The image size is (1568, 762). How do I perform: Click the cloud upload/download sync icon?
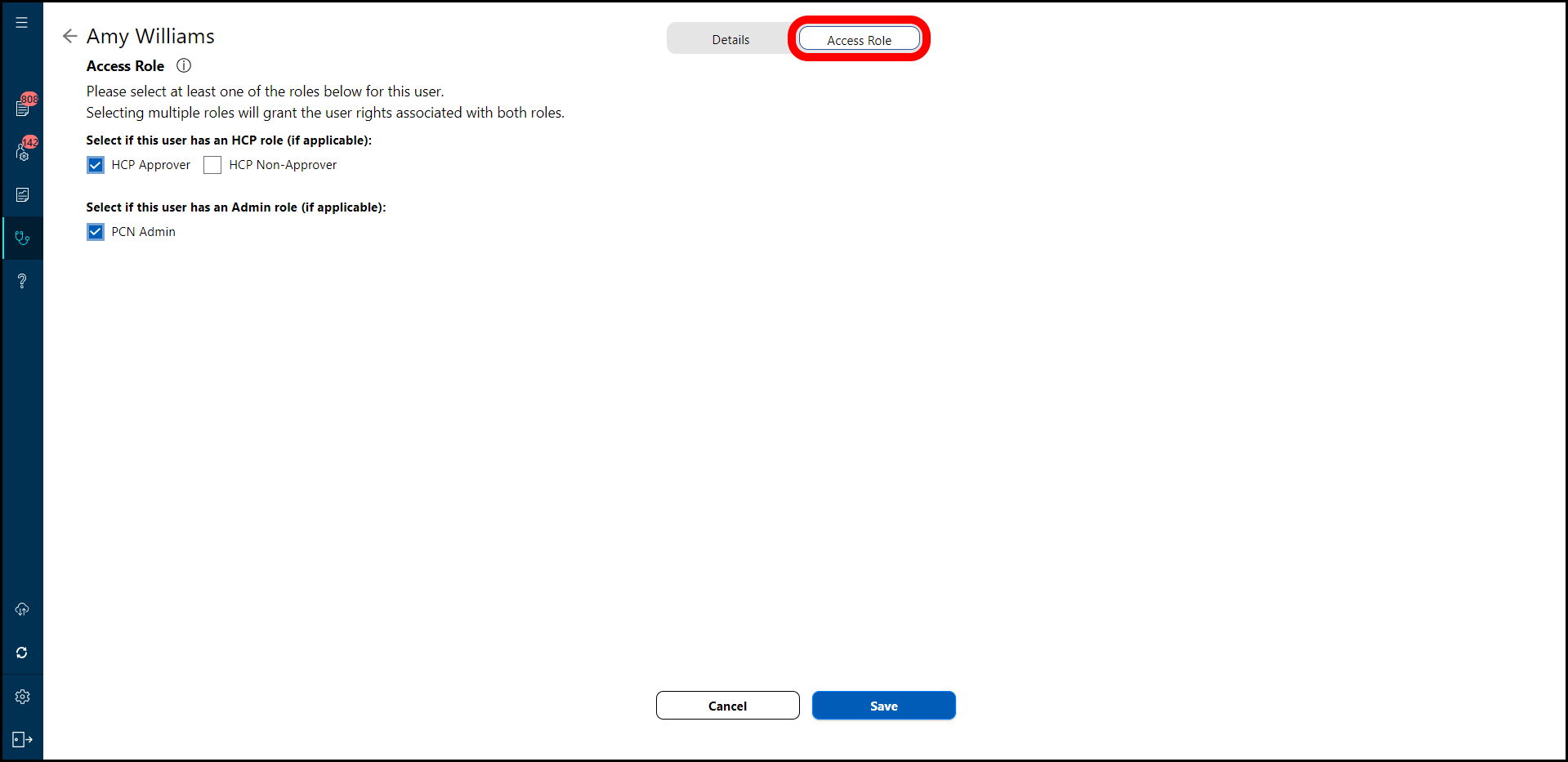[x=22, y=609]
